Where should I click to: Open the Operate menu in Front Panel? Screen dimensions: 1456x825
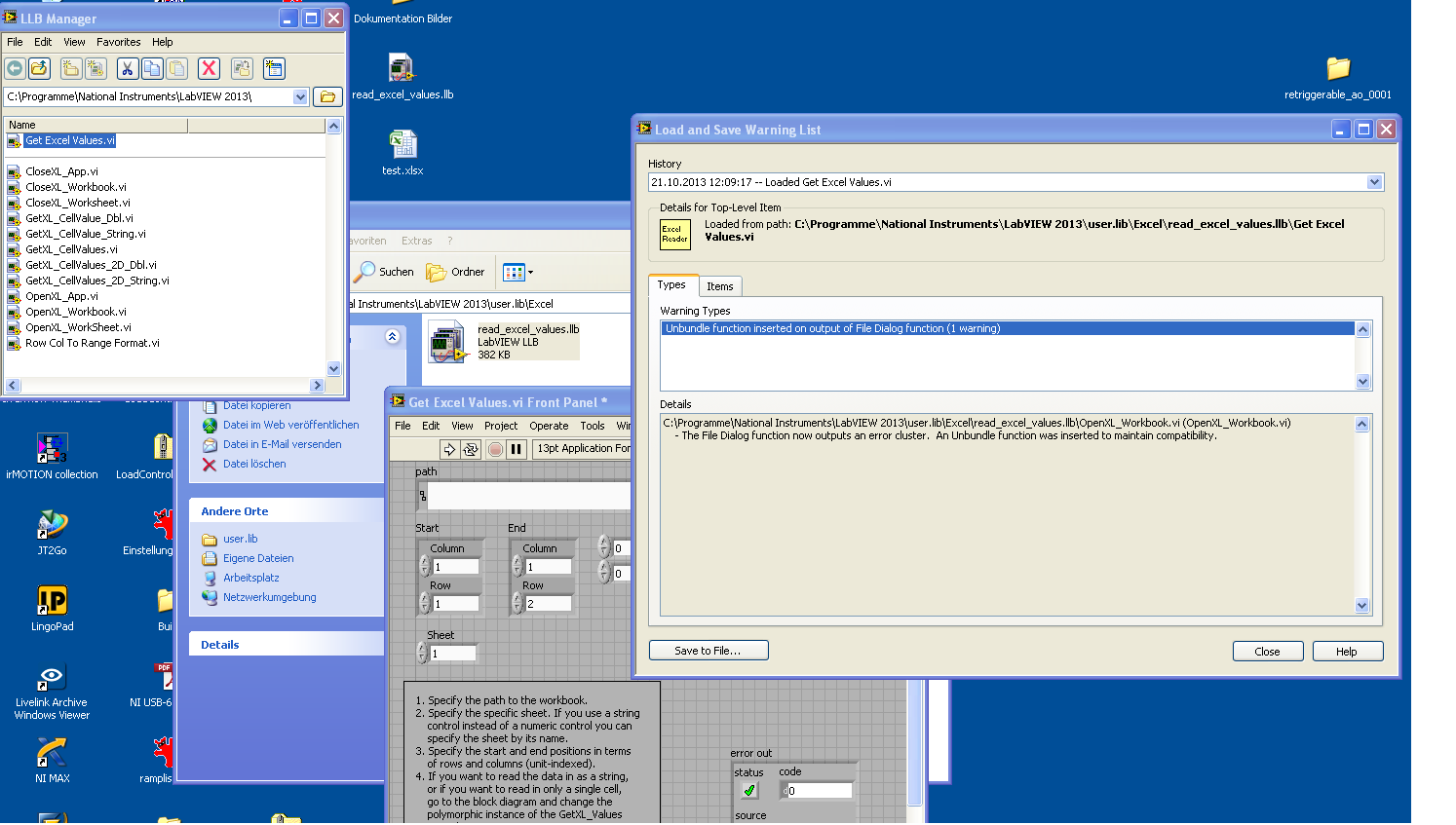(x=549, y=426)
